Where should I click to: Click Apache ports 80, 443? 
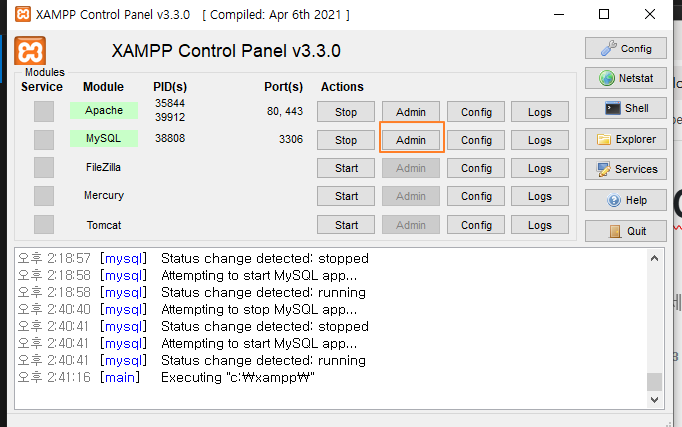point(285,111)
